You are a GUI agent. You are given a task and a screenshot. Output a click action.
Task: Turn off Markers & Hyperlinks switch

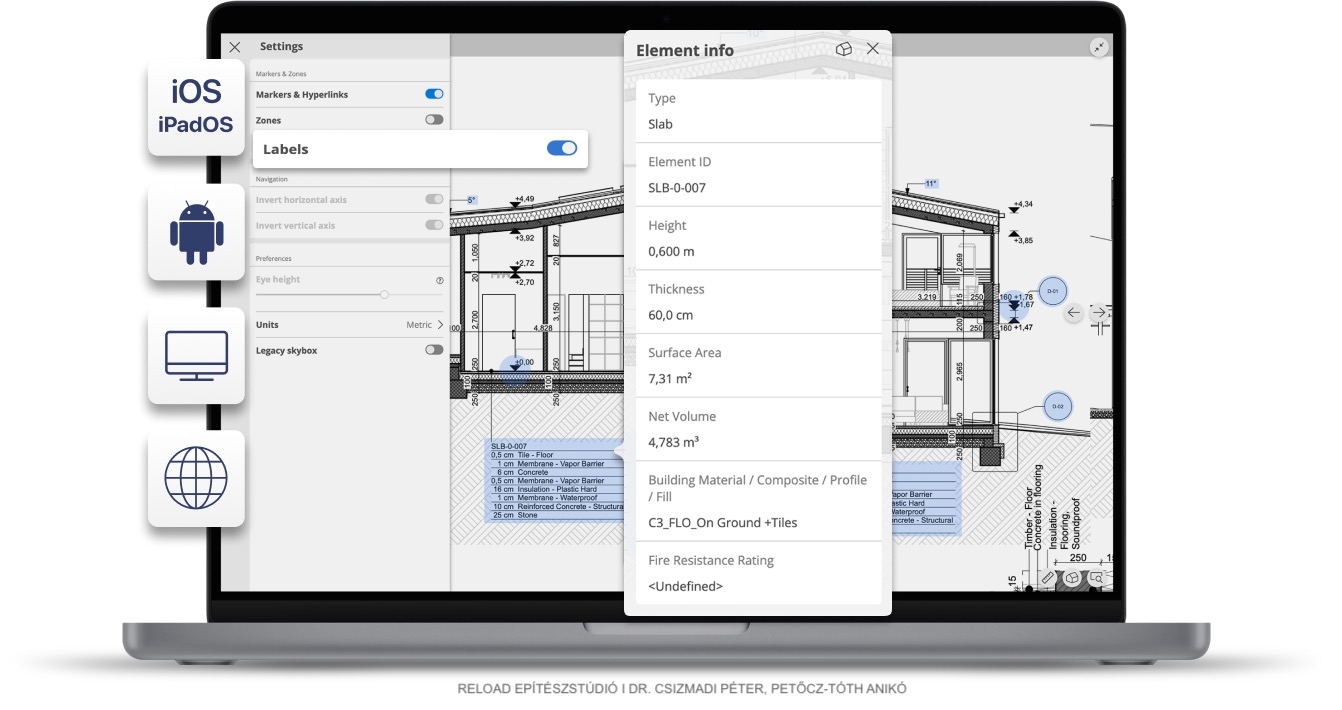coord(434,94)
